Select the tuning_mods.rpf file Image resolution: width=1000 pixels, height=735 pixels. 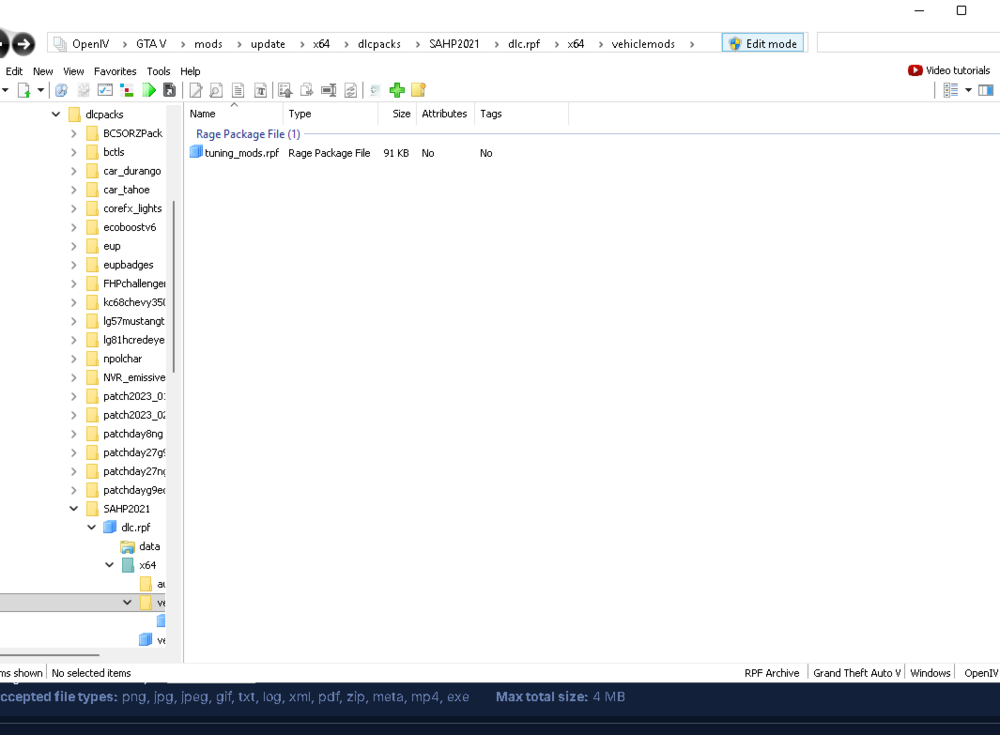pos(240,152)
